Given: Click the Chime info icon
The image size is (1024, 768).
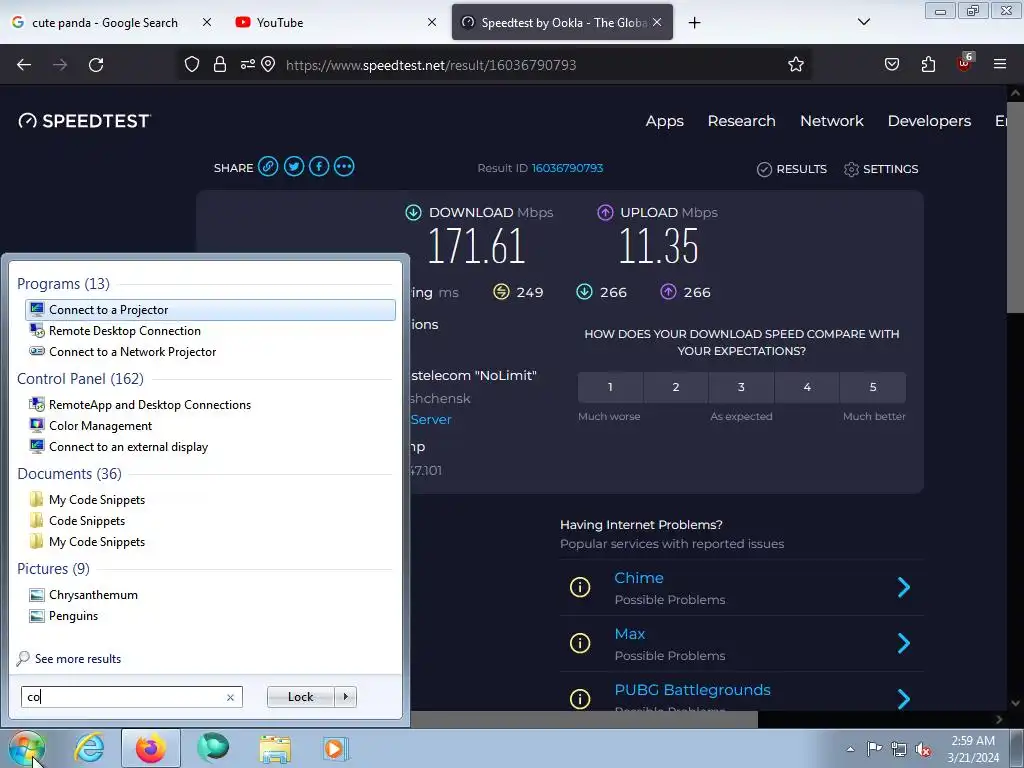Looking at the screenshot, I should (580, 587).
